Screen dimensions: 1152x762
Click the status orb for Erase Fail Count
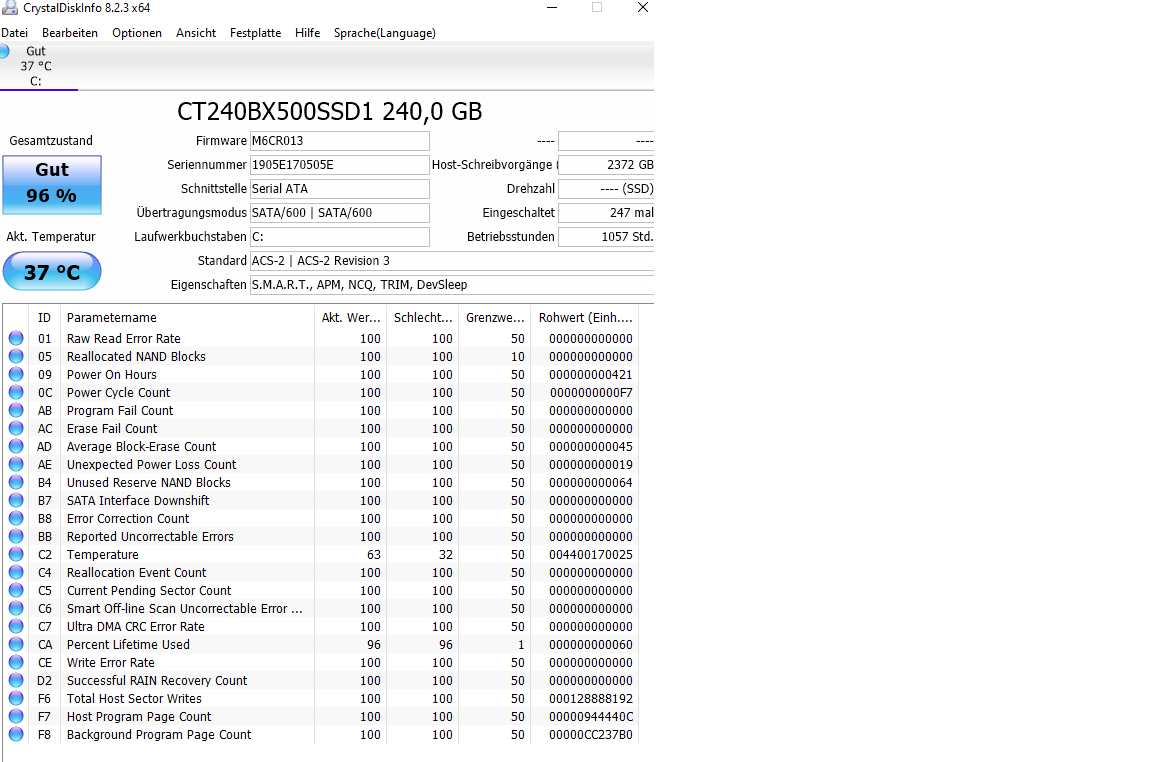pos(16,428)
